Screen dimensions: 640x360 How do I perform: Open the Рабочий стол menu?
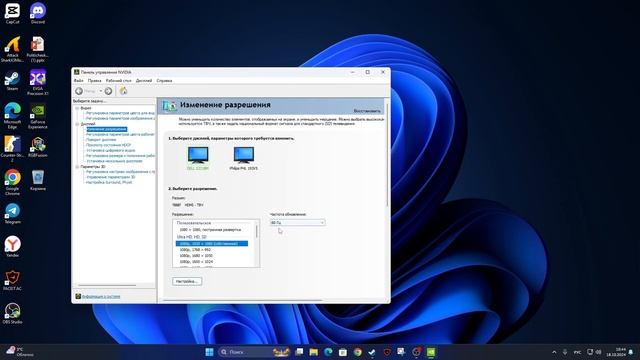tap(118, 81)
